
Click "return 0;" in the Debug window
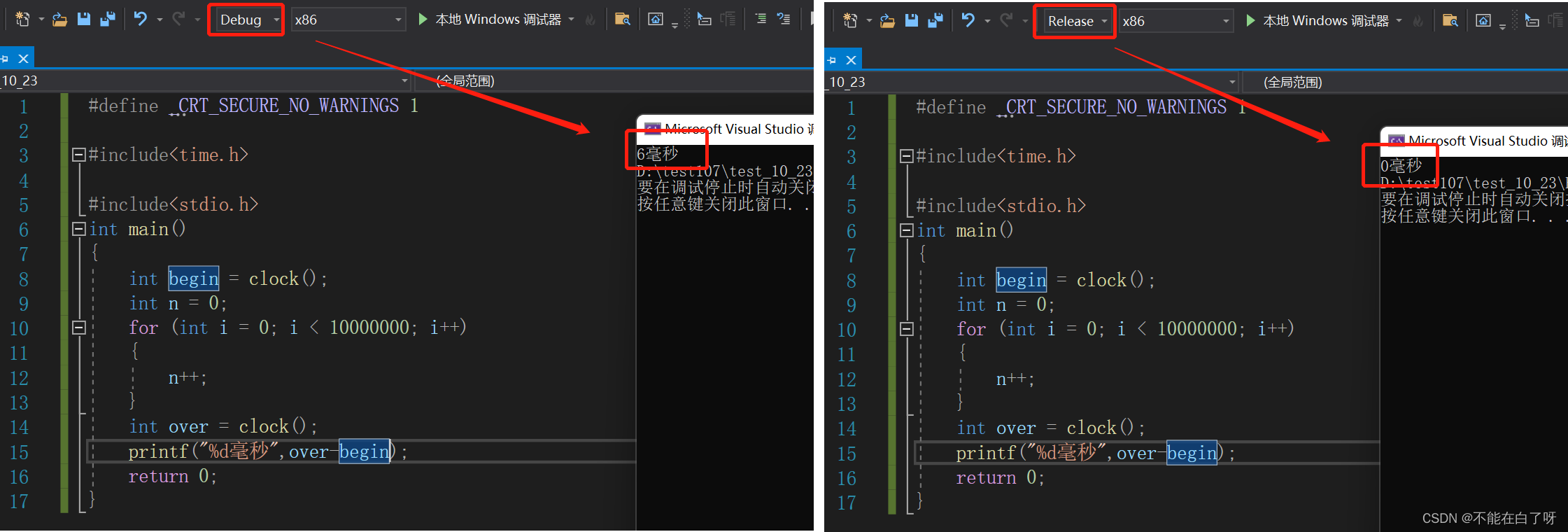click(x=173, y=477)
